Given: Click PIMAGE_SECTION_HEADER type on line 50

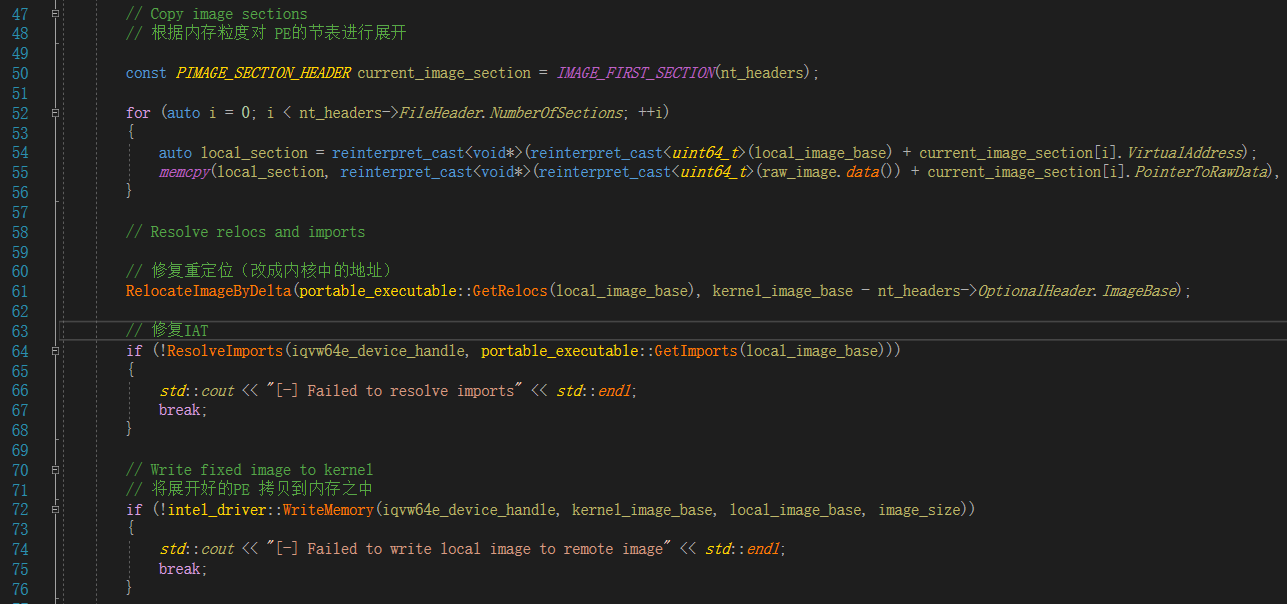Looking at the screenshot, I should click(264, 73).
